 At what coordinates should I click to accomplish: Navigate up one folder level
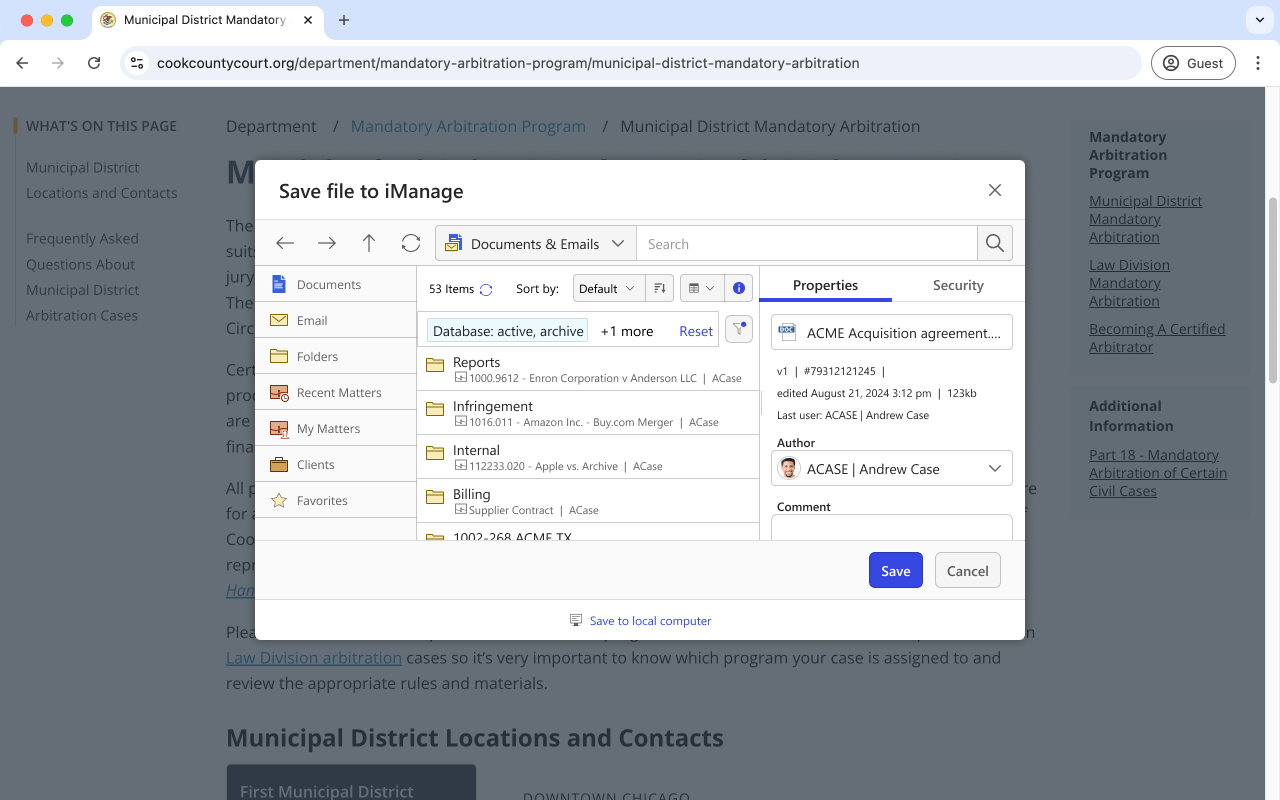[368, 243]
